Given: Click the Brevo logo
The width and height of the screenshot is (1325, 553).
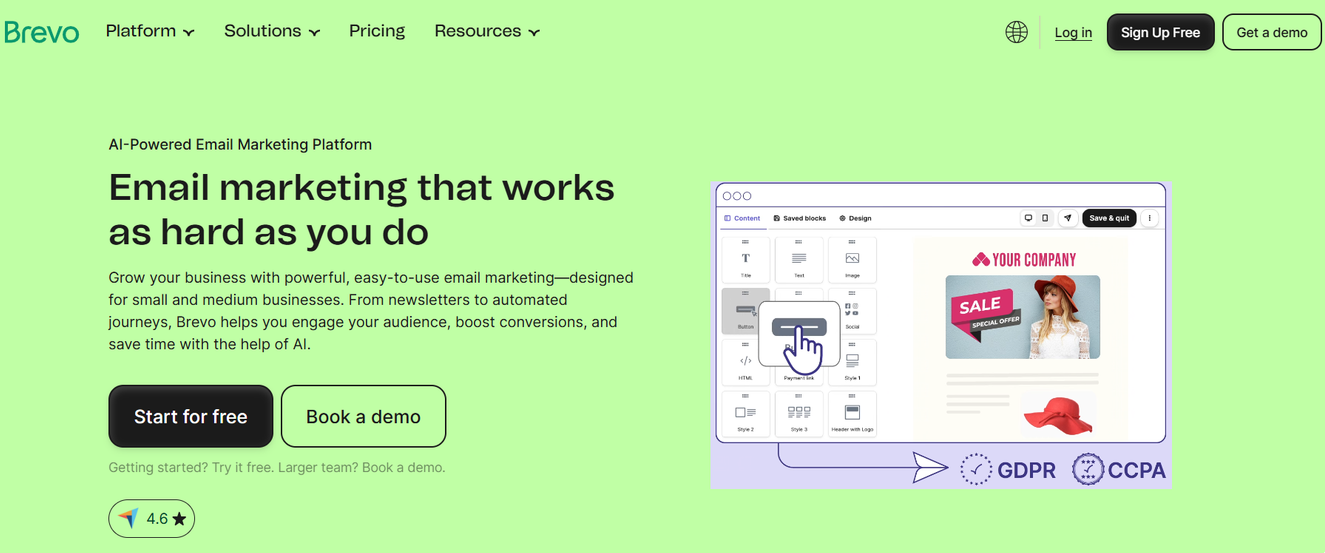Looking at the screenshot, I should 42,32.
